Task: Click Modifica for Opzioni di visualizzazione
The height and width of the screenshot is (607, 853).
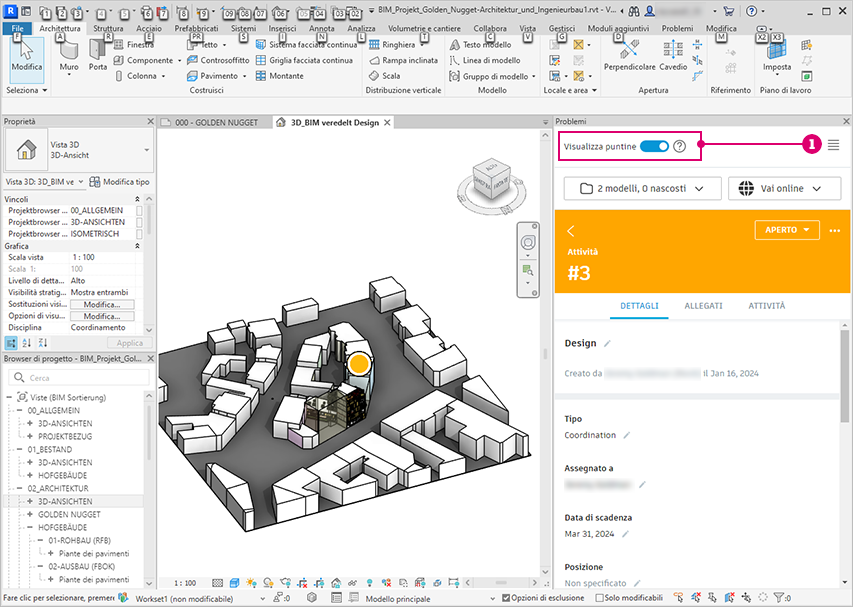Action: [x=102, y=316]
